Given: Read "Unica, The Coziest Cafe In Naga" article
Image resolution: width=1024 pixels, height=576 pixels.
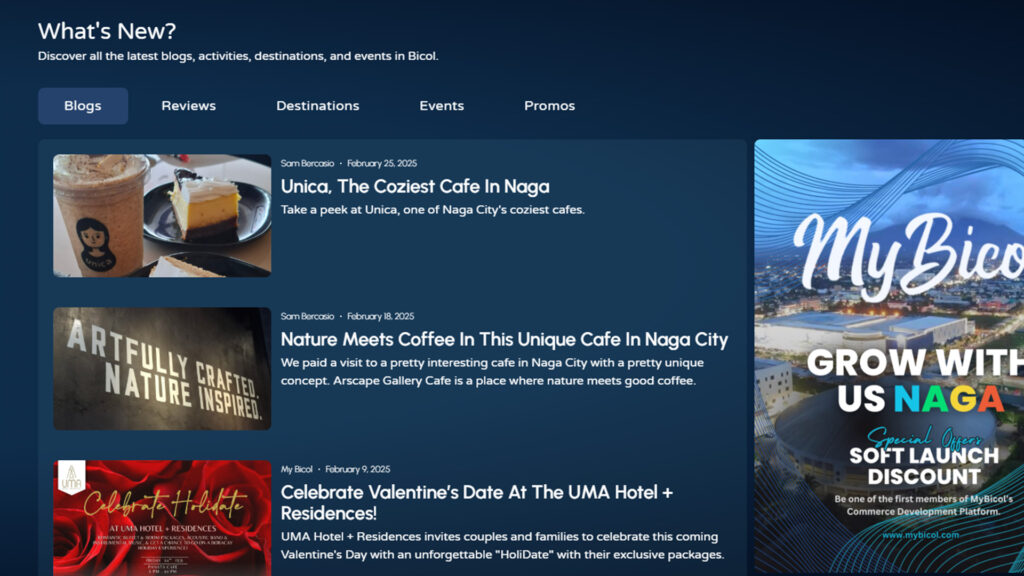Looking at the screenshot, I should 415,187.
